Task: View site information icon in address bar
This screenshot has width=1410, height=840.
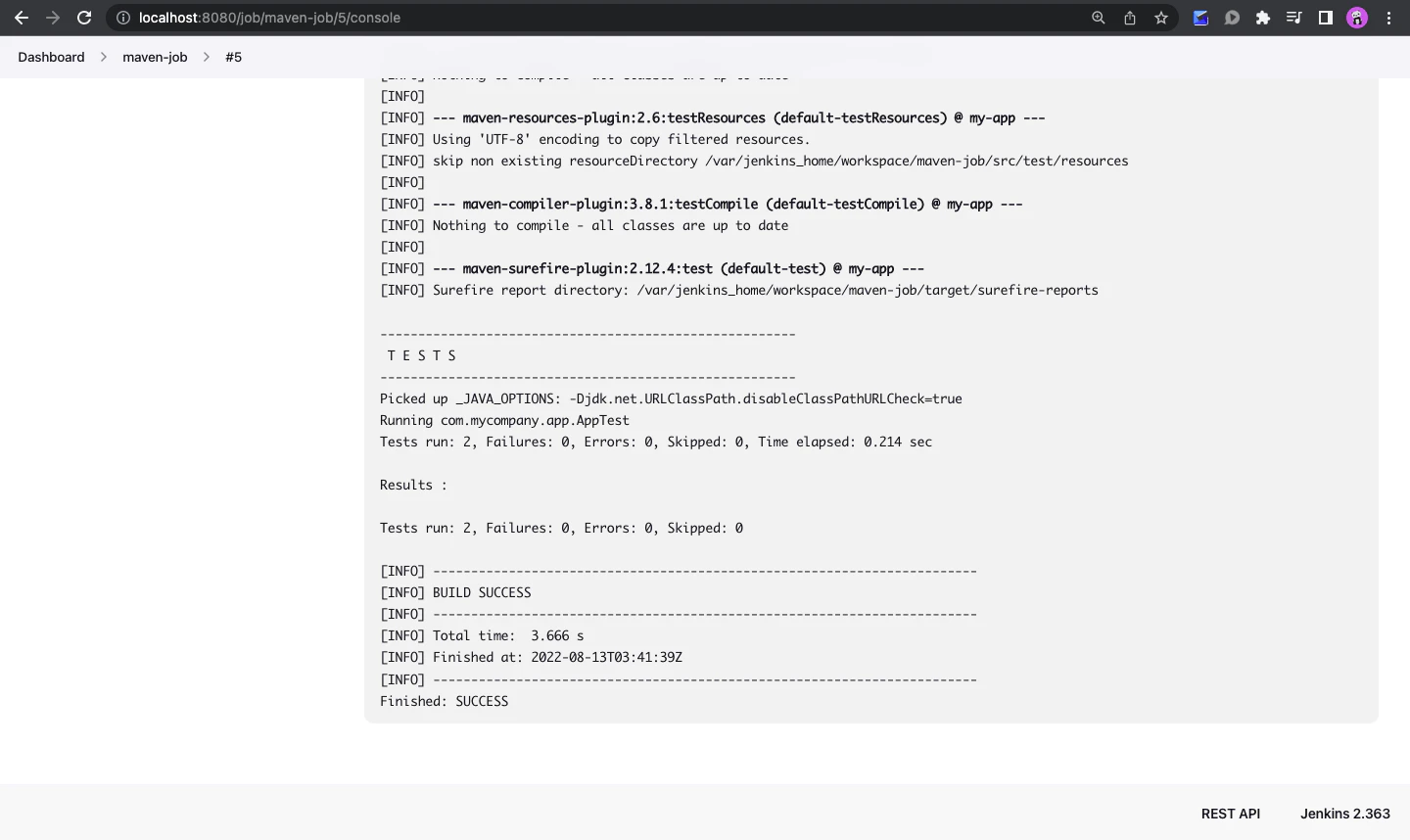Action: (x=123, y=18)
